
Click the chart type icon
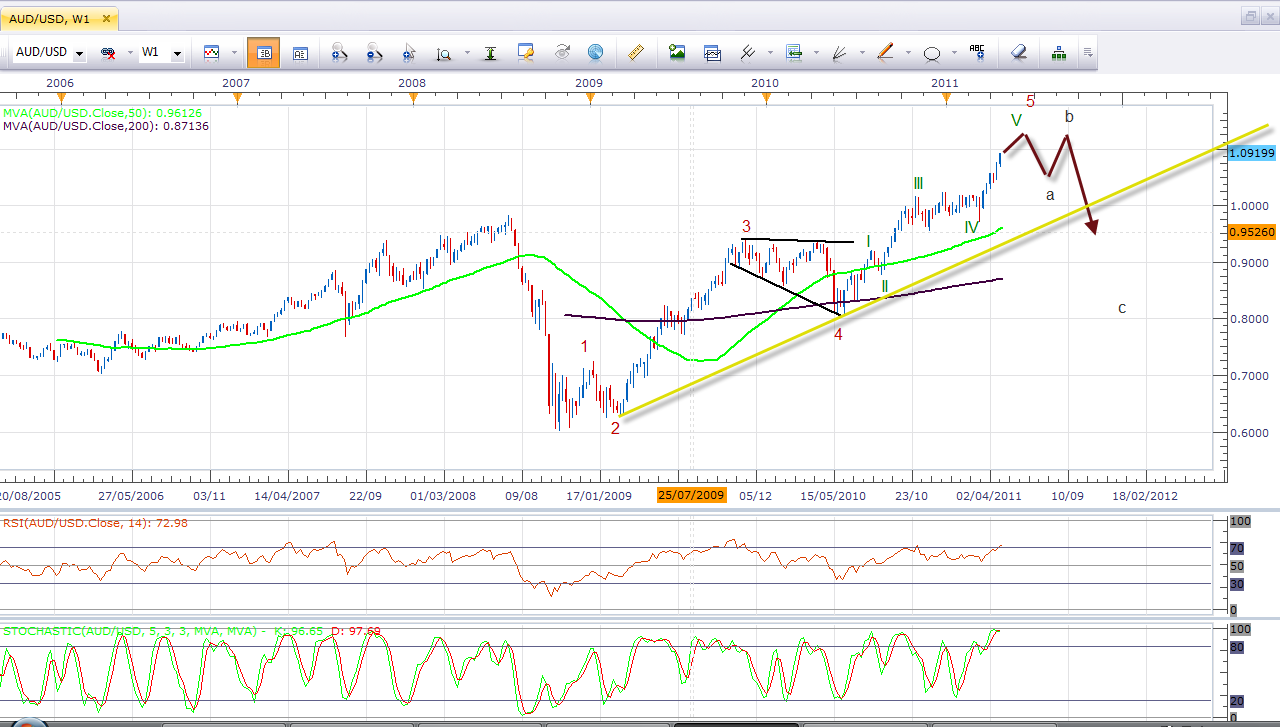point(212,52)
